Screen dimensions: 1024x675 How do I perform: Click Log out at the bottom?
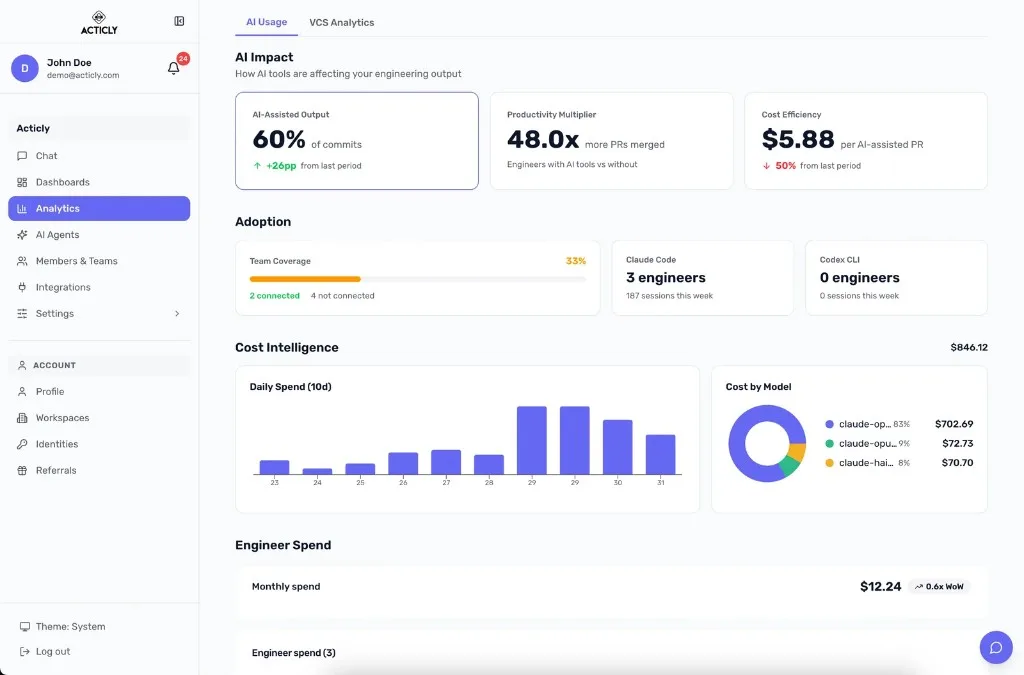(53, 651)
